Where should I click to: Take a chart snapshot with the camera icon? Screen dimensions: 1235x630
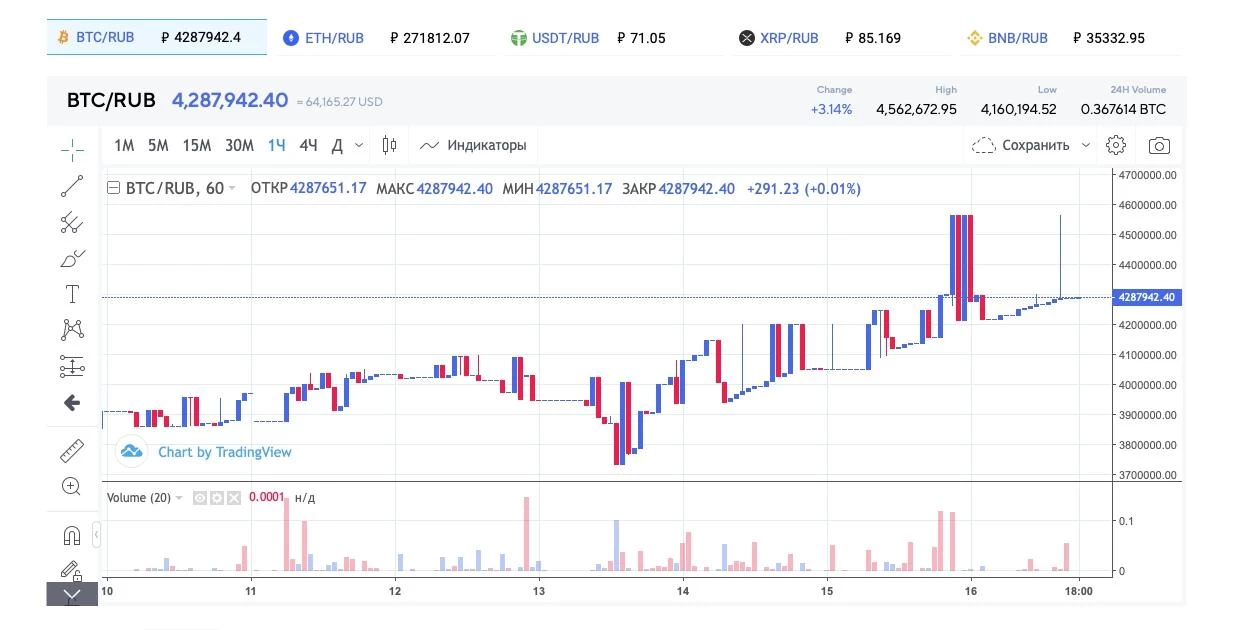point(1159,146)
